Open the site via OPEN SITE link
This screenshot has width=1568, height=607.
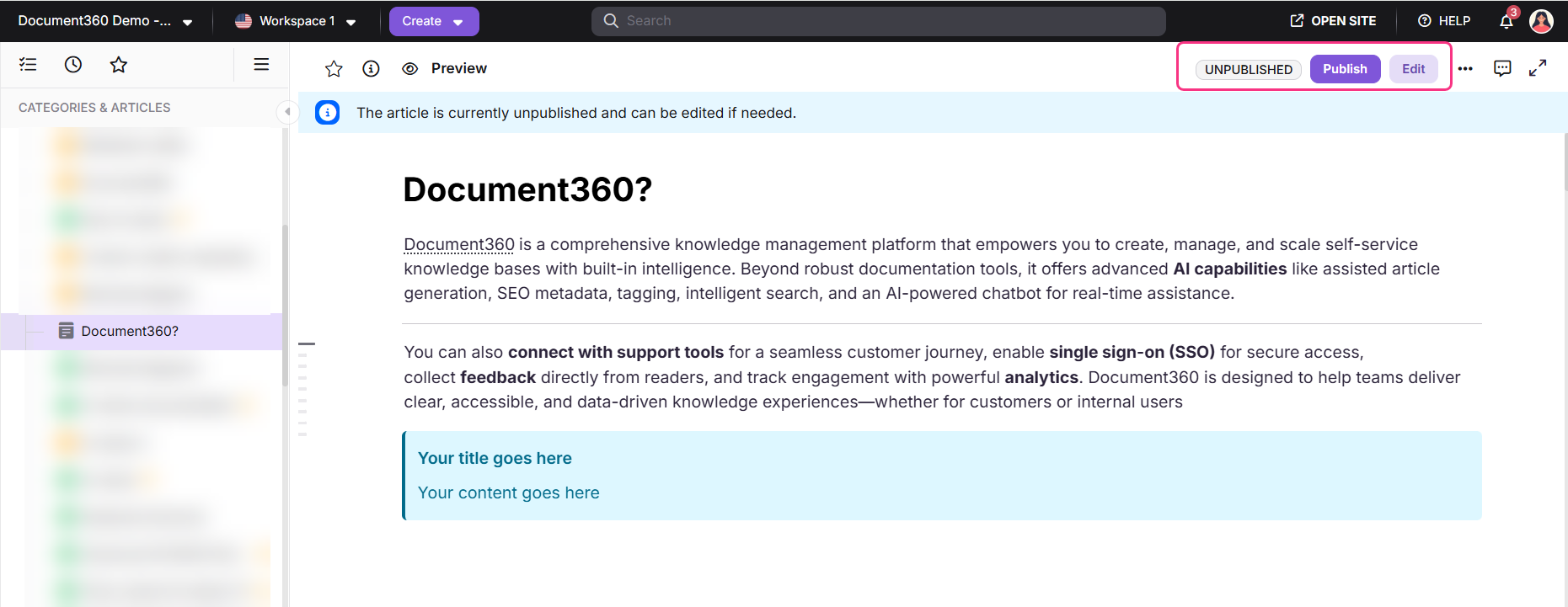pos(1333,21)
